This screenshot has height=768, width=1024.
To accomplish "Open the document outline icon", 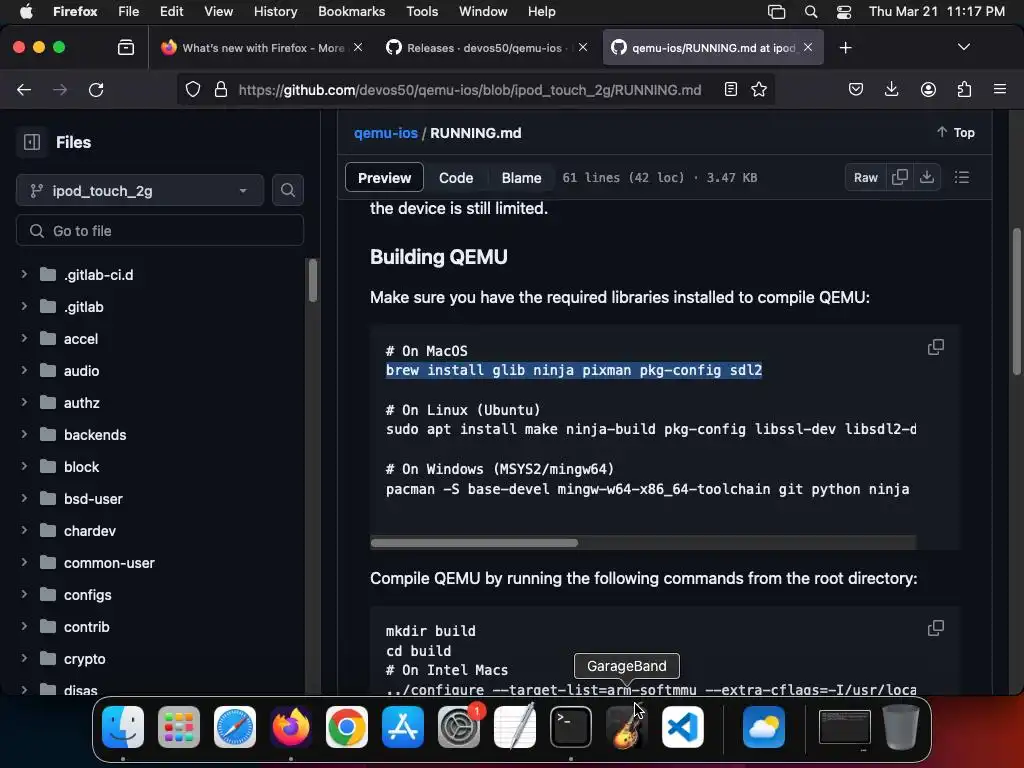I will pyautogui.click(x=961, y=177).
